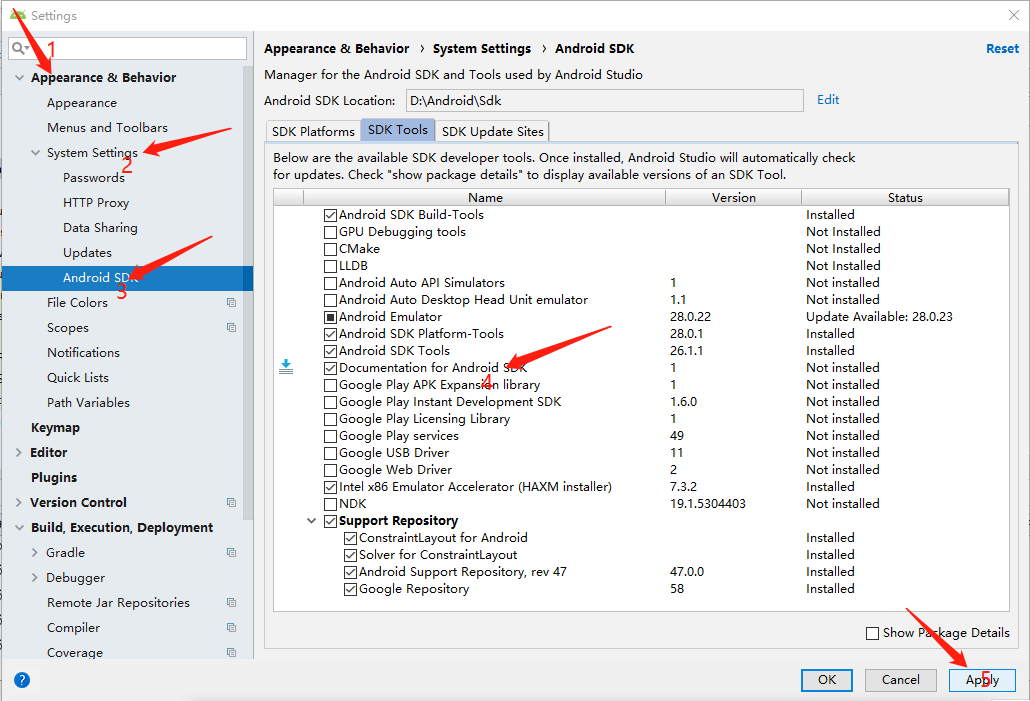
Task: Switch to SDK Platforms tab
Action: pyautogui.click(x=313, y=131)
